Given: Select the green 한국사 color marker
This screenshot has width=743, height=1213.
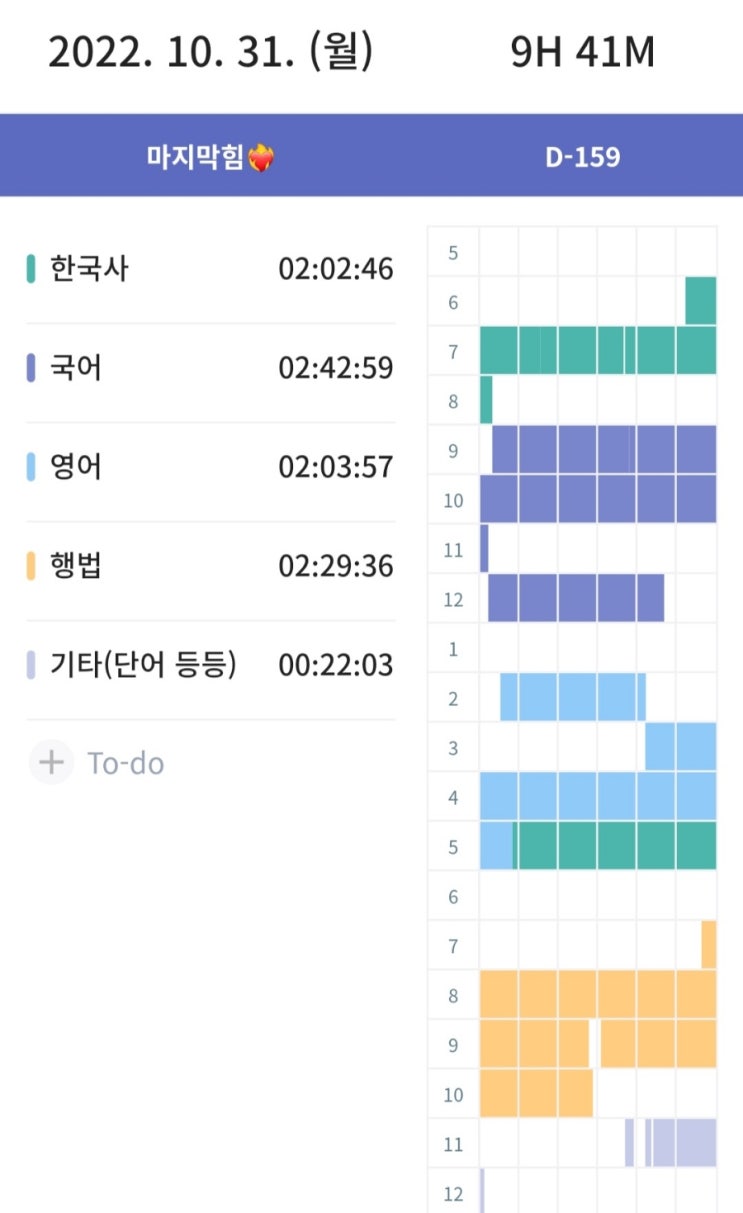Looking at the screenshot, I should pos(31,269).
